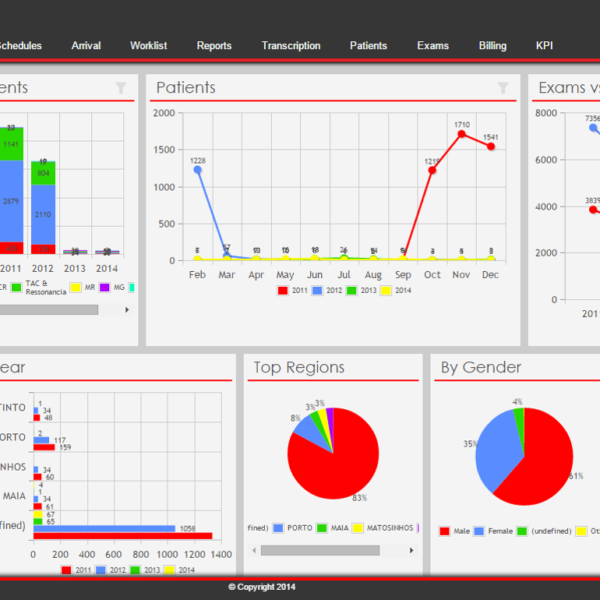Click right arrow of stacked bar chart legend
Viewport: 600px width, 600px height.
tap(127, 310)
